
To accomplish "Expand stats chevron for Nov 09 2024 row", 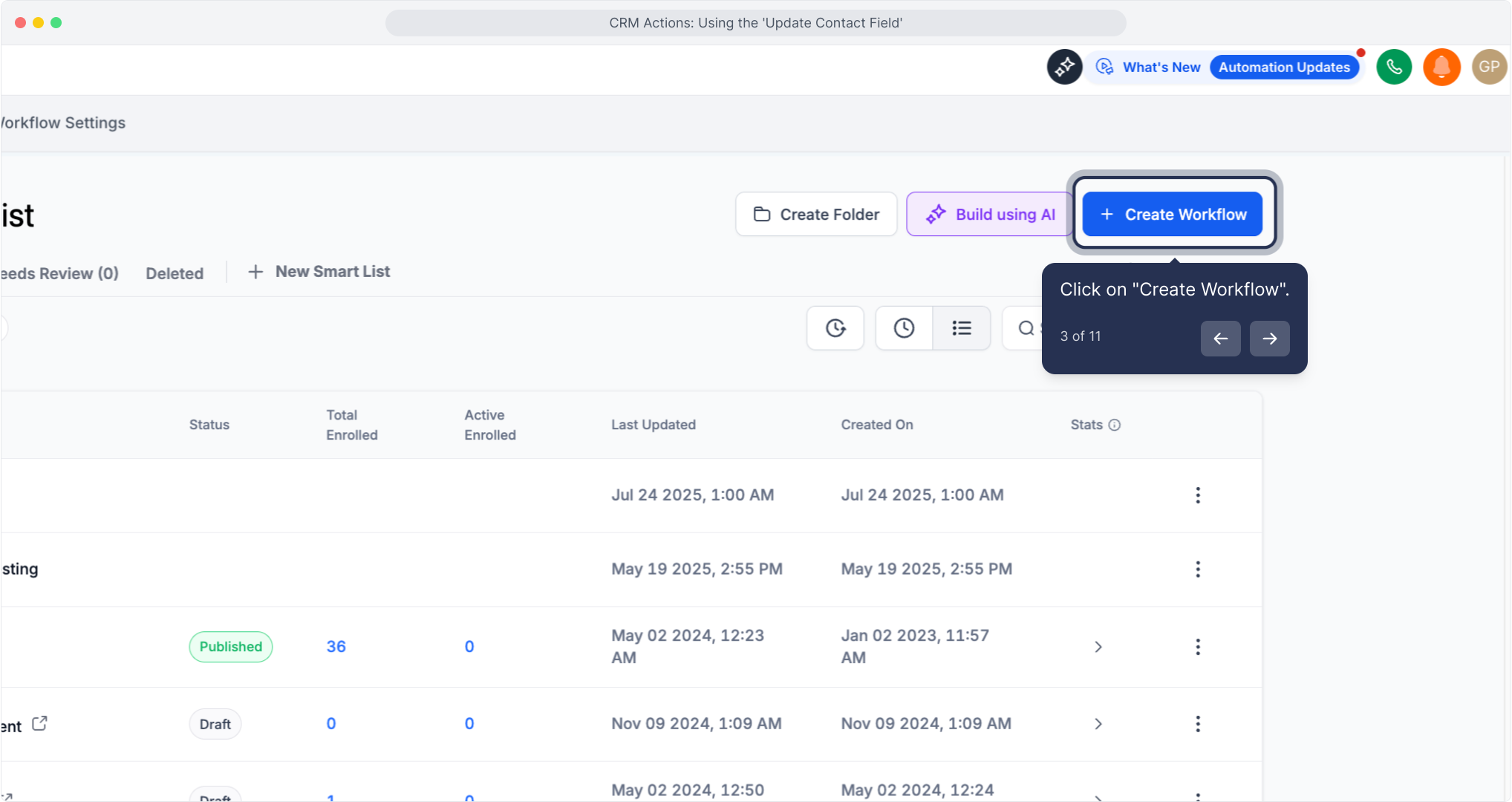I will tap(1098, 724).
